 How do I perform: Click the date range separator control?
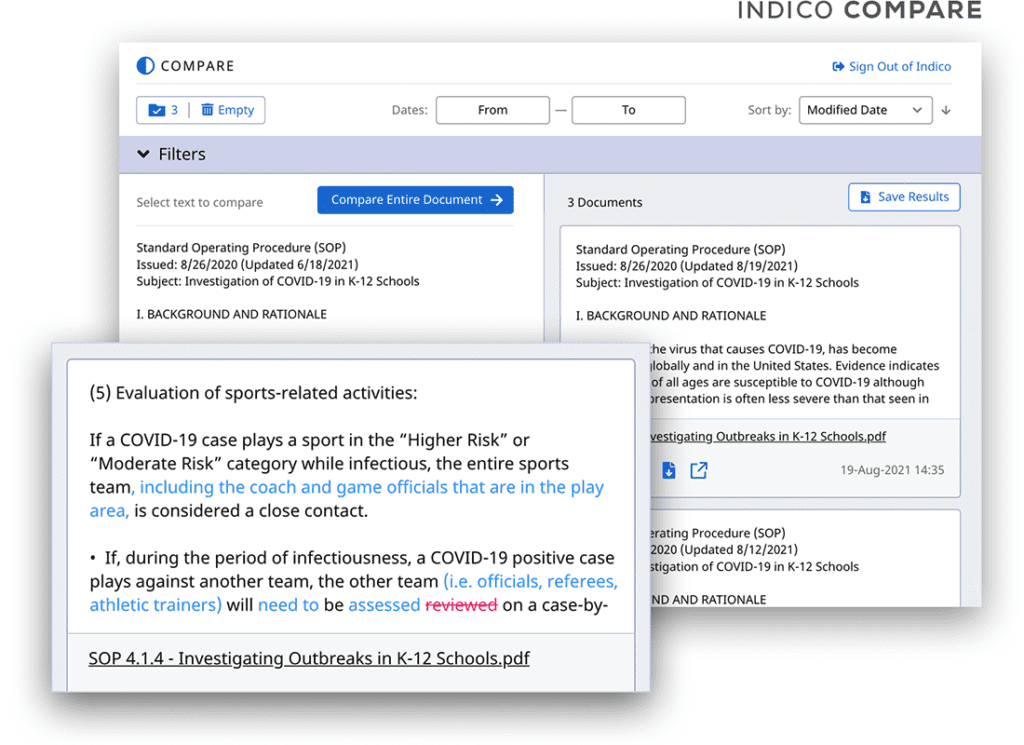[561, 110]
